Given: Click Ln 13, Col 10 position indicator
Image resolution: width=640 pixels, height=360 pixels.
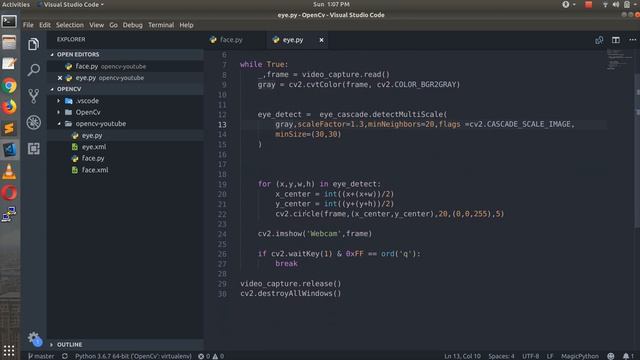Looking at the screenshot, I should click(x=462, y=356).
